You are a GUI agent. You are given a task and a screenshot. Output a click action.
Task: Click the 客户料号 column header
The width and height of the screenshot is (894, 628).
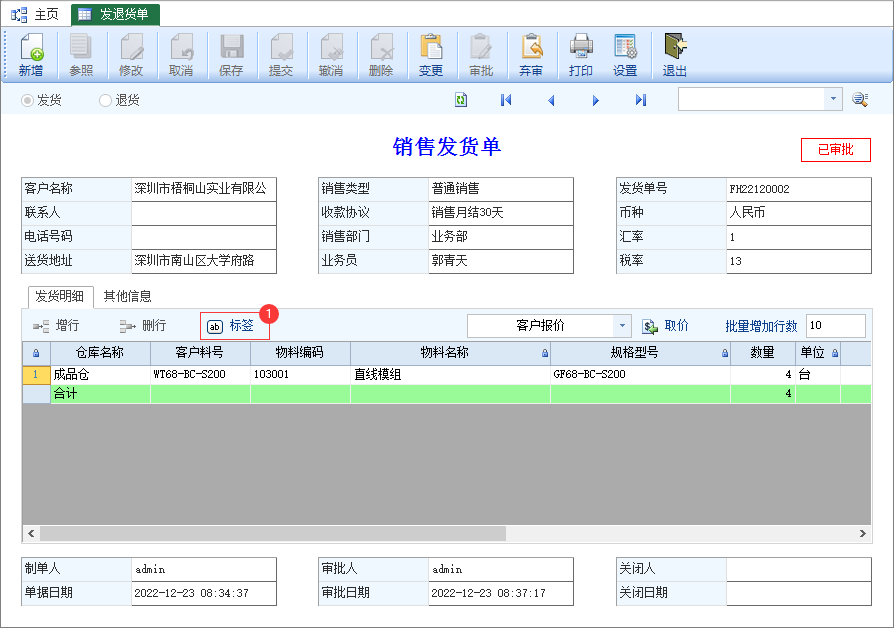[x=200, y=353]
